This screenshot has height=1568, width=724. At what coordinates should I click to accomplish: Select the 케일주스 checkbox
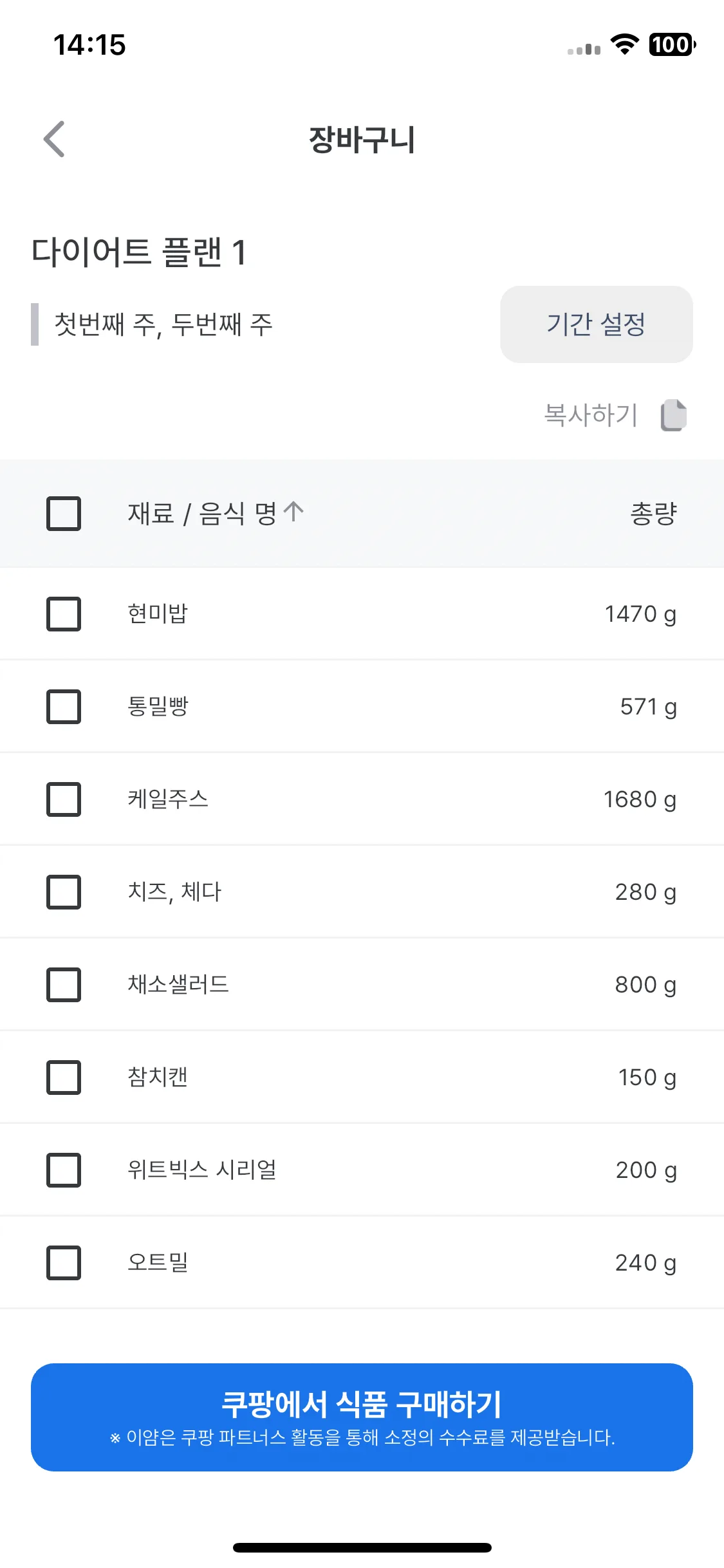click(64, 799)
